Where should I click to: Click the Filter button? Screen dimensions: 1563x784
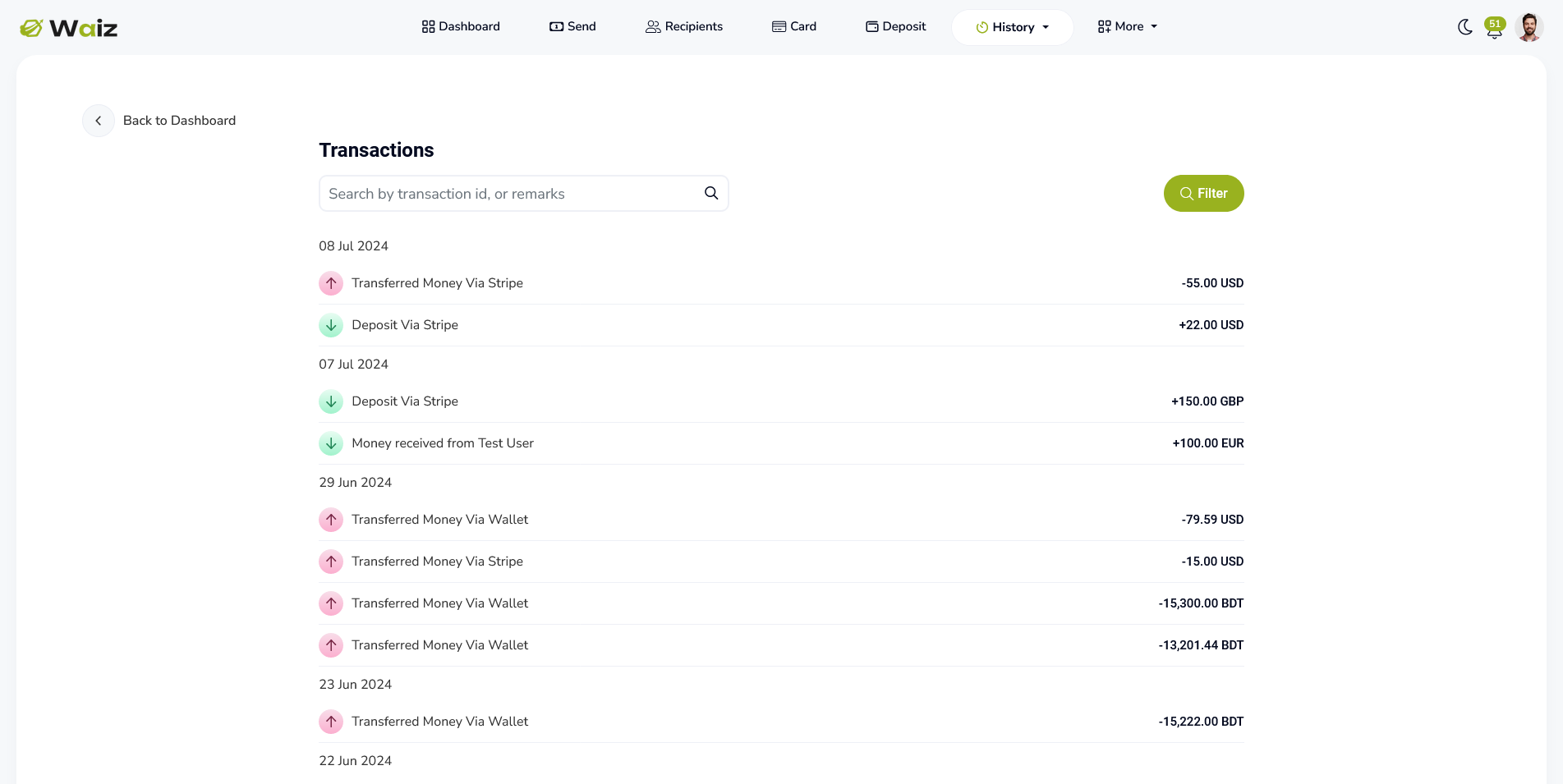pos(1203,193)
